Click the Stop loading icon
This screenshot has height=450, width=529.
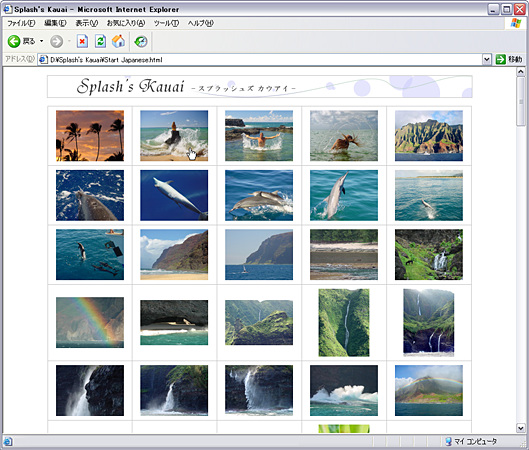pos(82,41)
